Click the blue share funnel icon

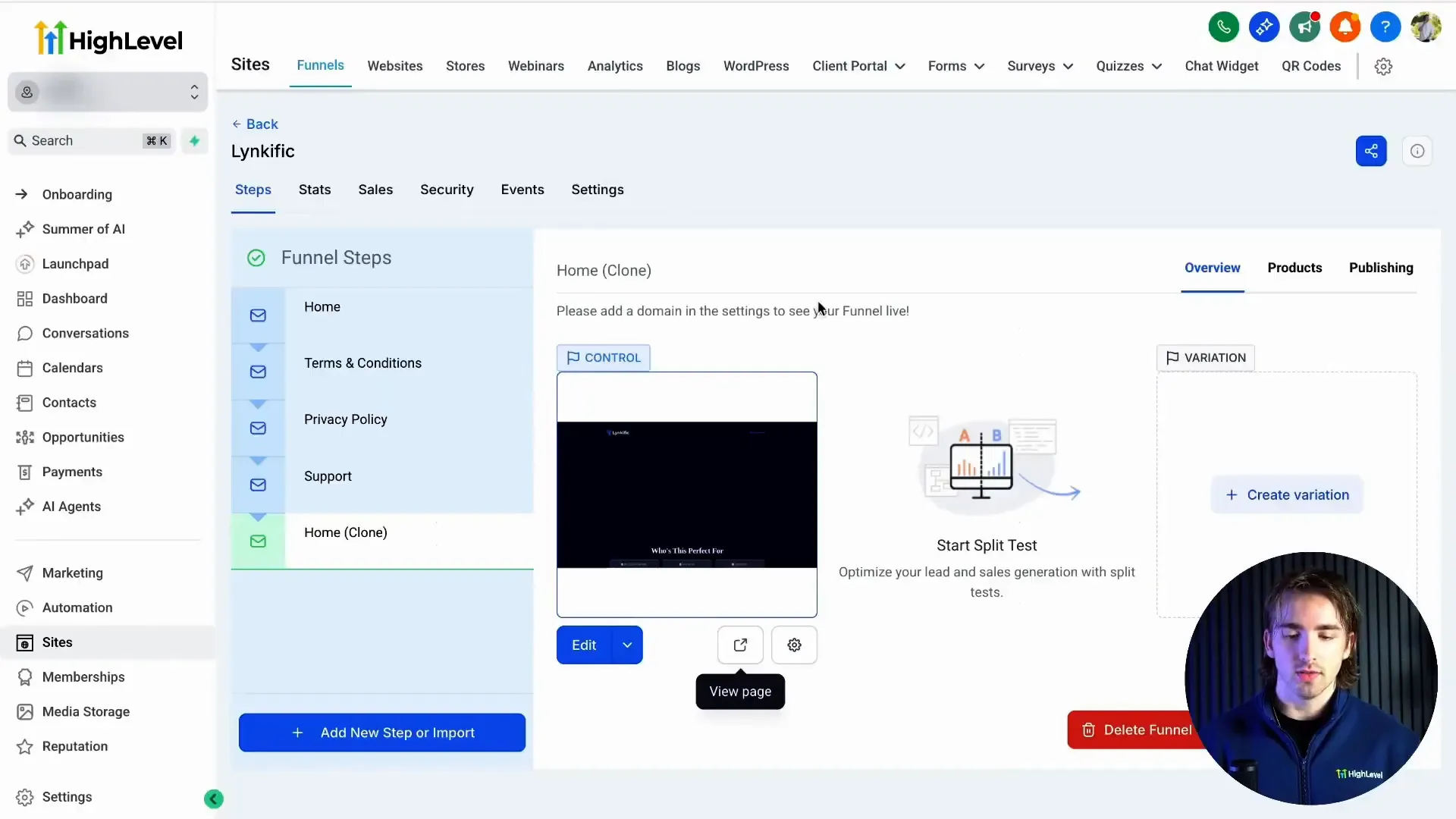coord(1371,151)
